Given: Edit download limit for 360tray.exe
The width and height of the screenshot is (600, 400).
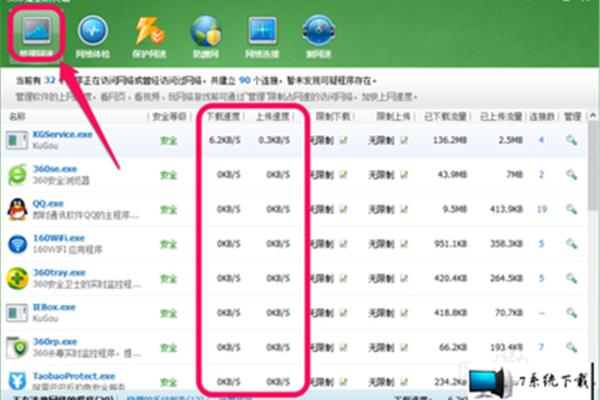Looking at the screenshot, I should coord(343,278).
